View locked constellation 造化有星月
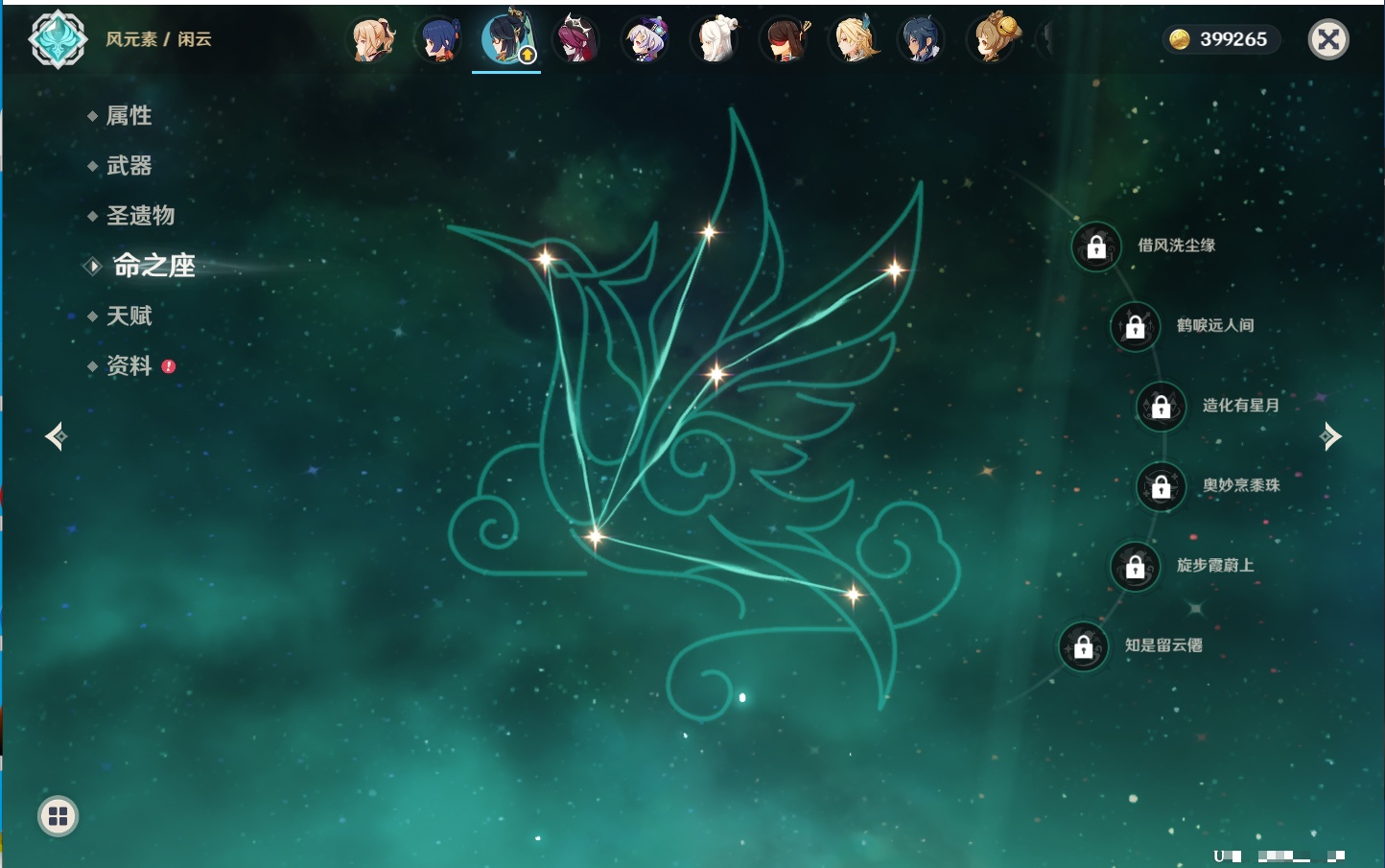This screenshot has height=868, width=1385. (x=1161, y=406)
